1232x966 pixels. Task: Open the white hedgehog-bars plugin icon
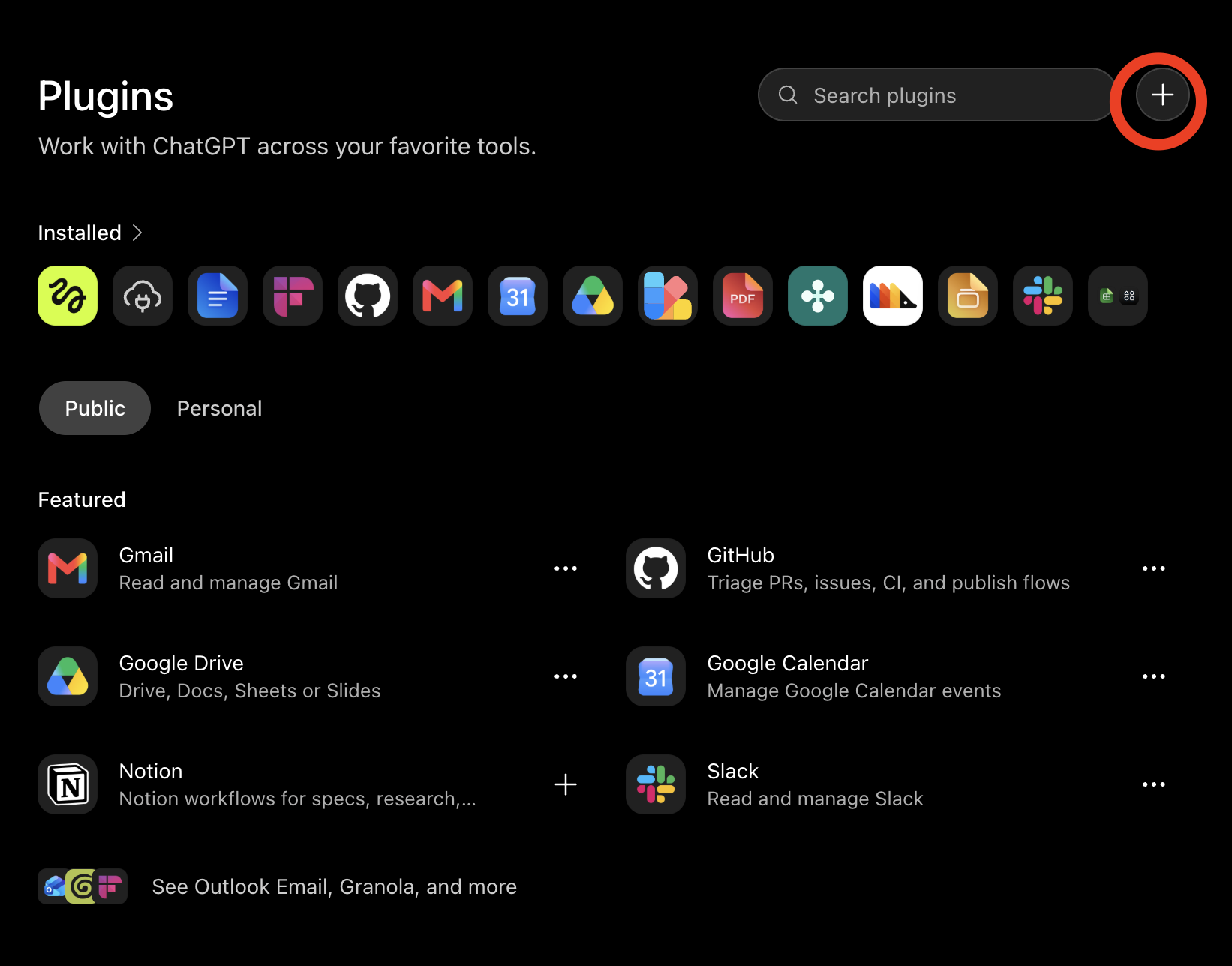coord(893,295)
